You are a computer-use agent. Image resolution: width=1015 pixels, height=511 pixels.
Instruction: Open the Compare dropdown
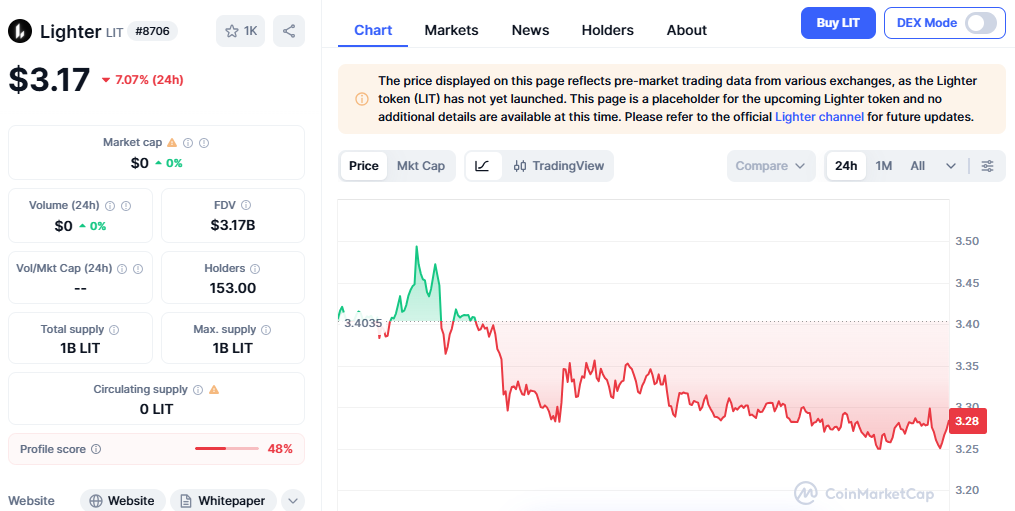pos(771,166)
